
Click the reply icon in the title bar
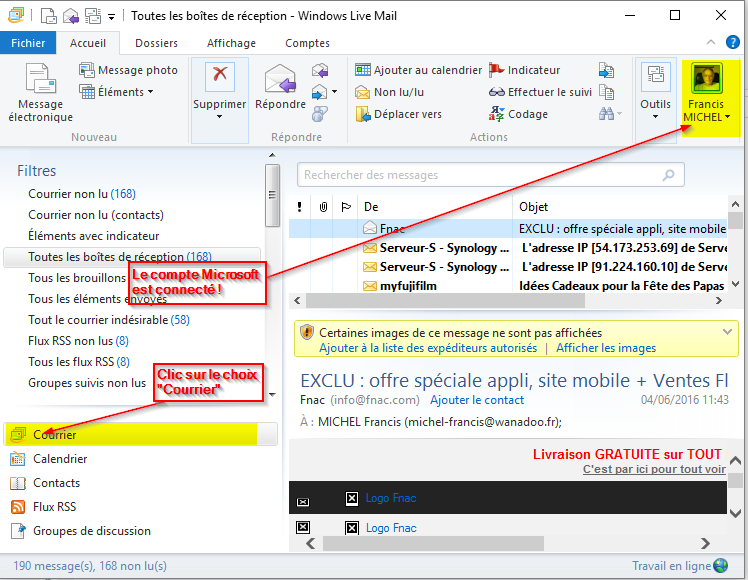[71, 16]
